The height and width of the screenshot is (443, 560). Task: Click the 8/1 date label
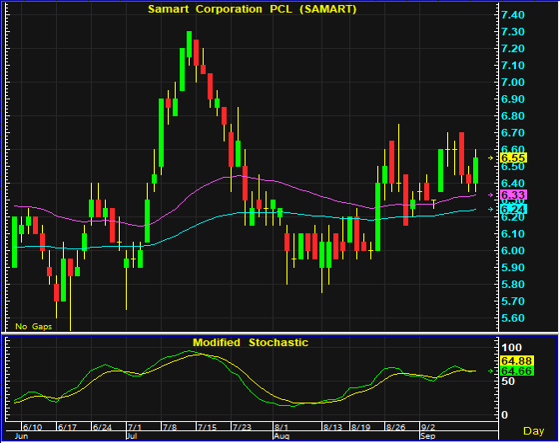click(x=281, y=427)
